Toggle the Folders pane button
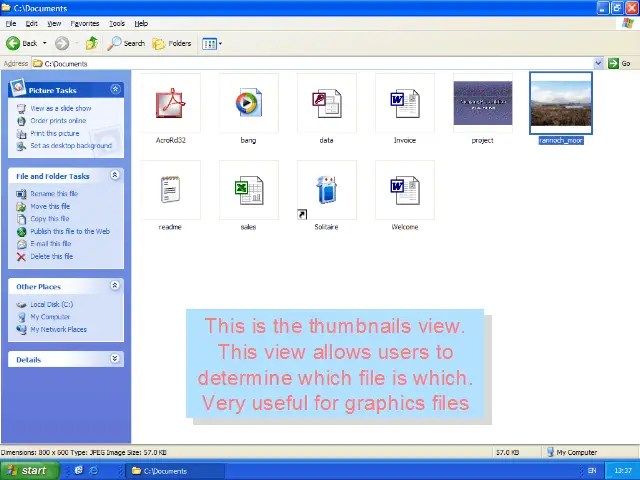 coord(172,43)
